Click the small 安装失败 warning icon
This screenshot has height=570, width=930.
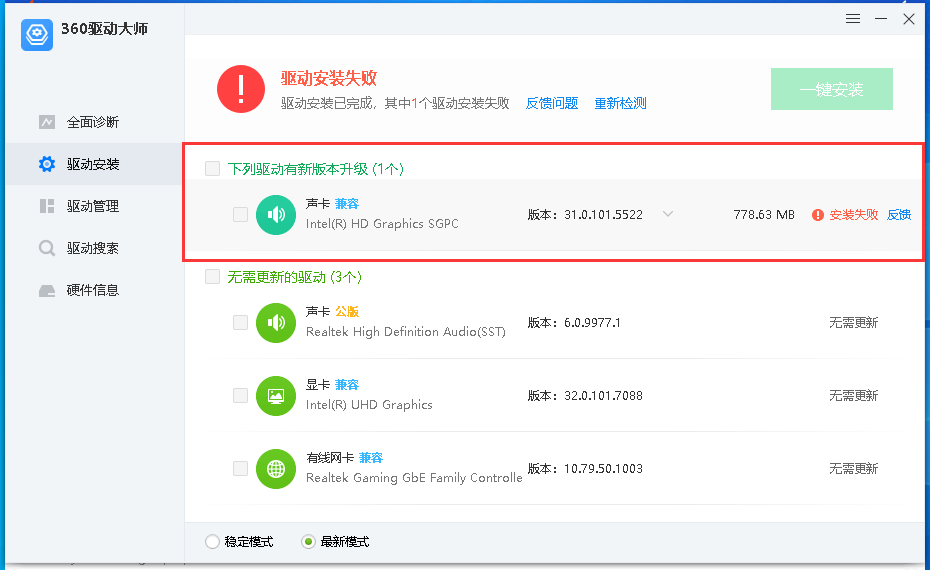click(x=818, y=215)
